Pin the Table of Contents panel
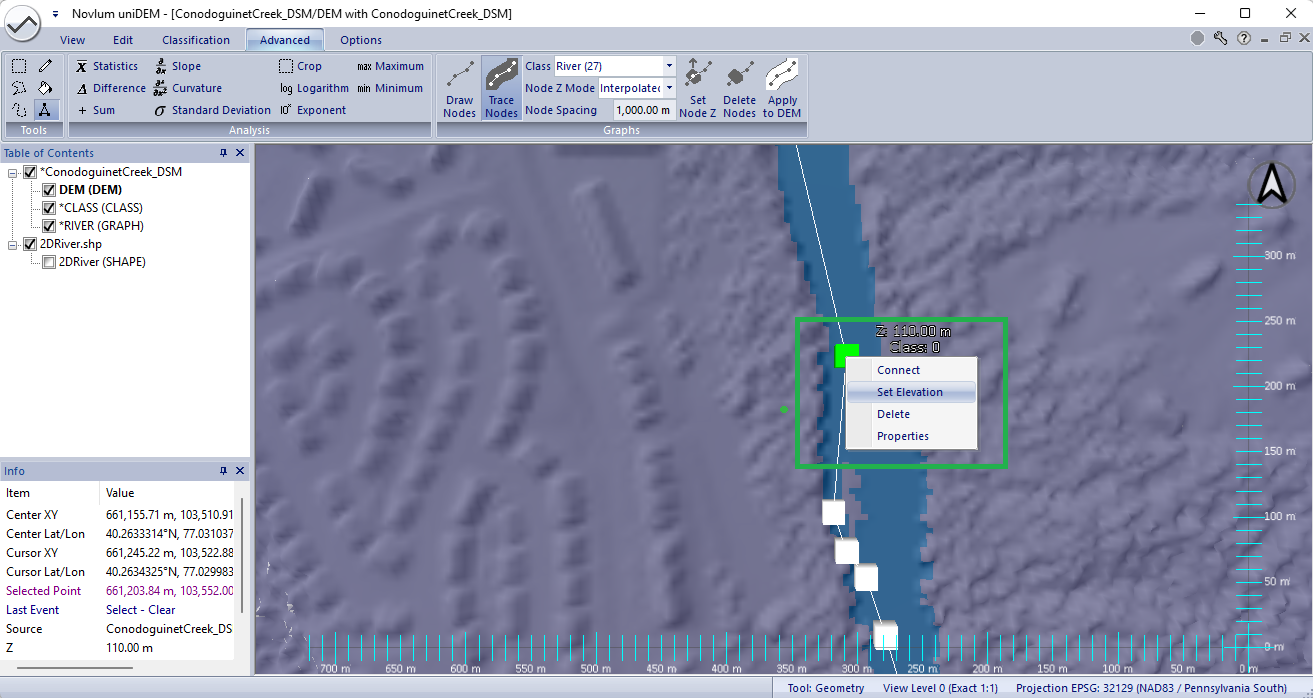This screenshot has height=698, width=1313. click(x=224, y=153)
